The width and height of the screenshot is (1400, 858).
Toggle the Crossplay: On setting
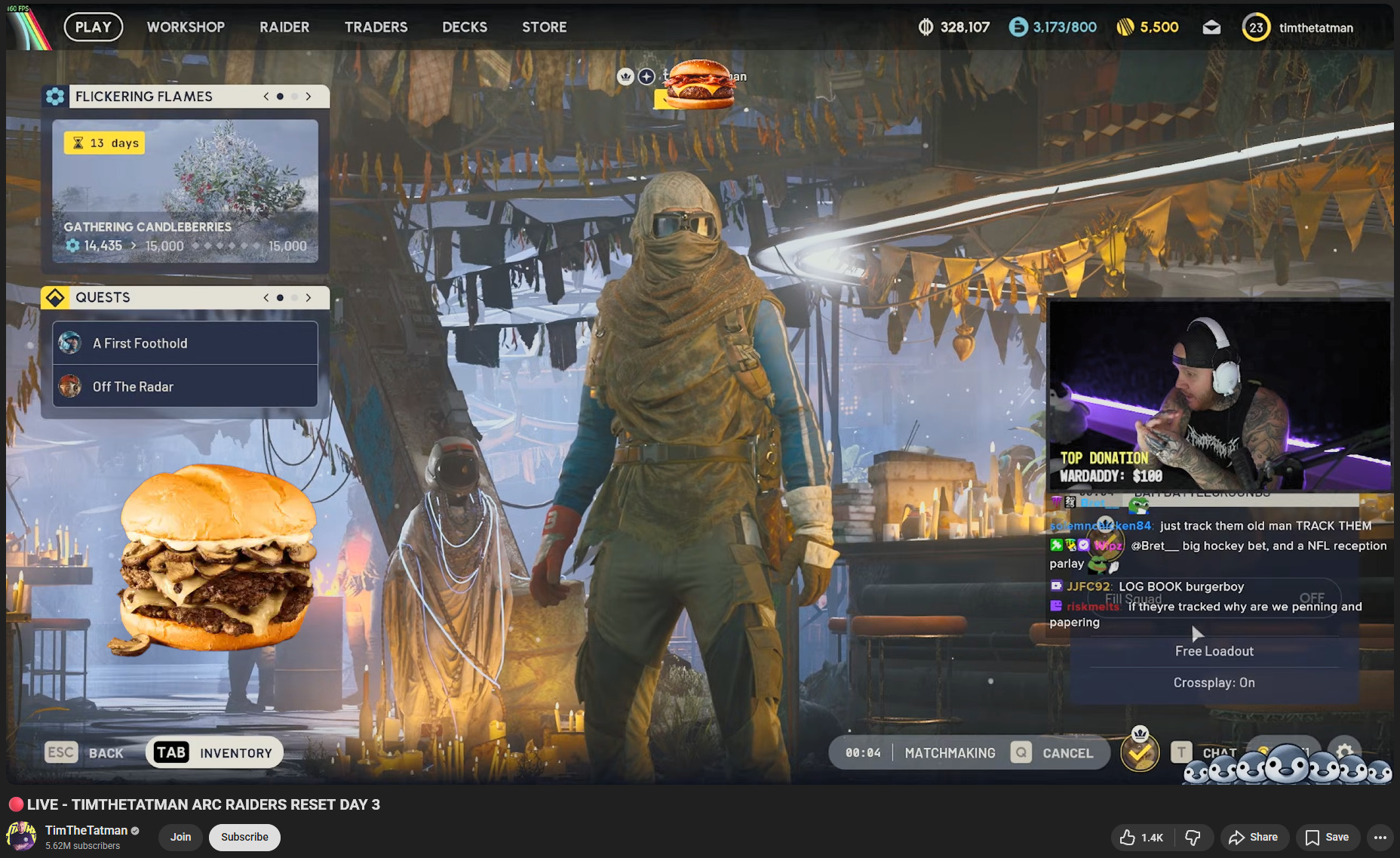click(x=1214, y=683)
